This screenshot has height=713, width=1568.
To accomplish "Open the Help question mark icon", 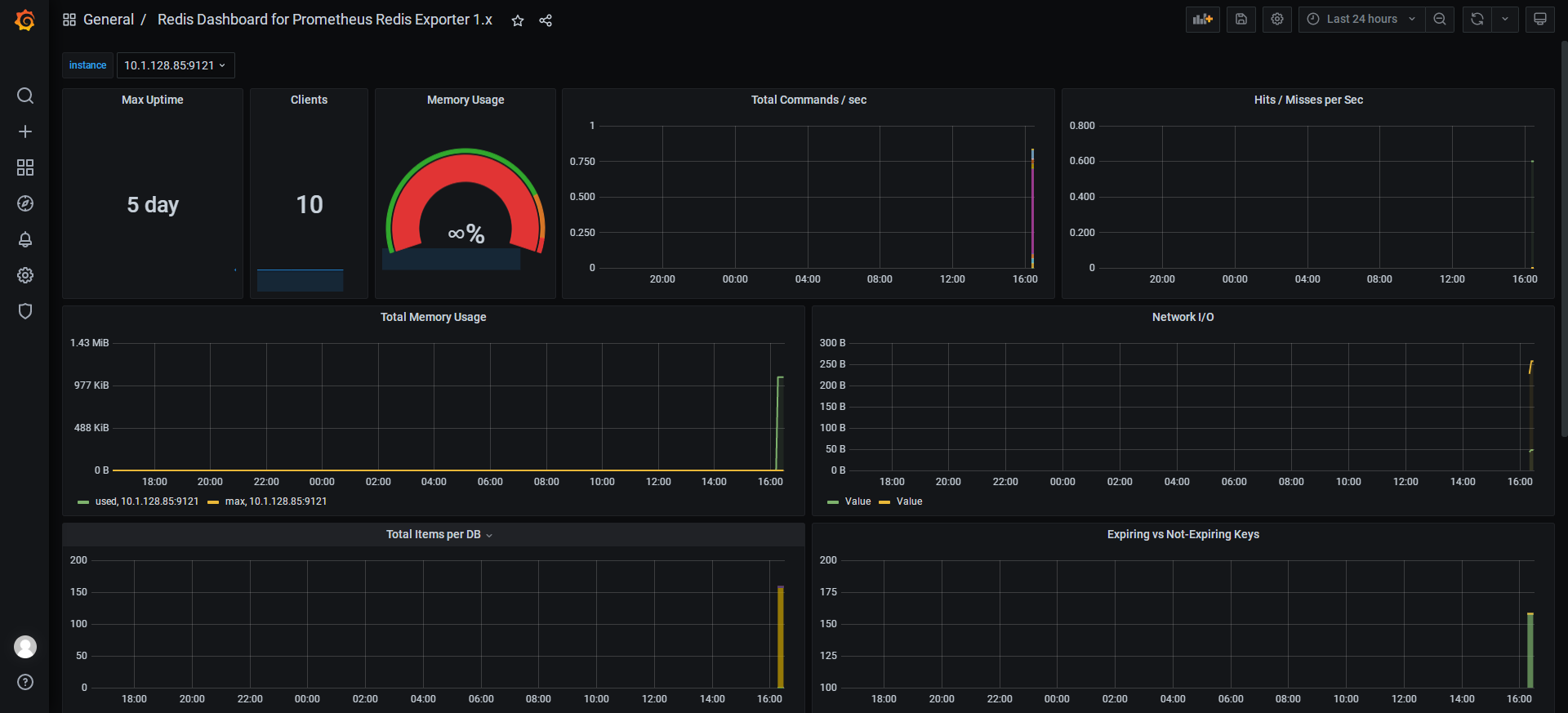I will coord(25,682).
